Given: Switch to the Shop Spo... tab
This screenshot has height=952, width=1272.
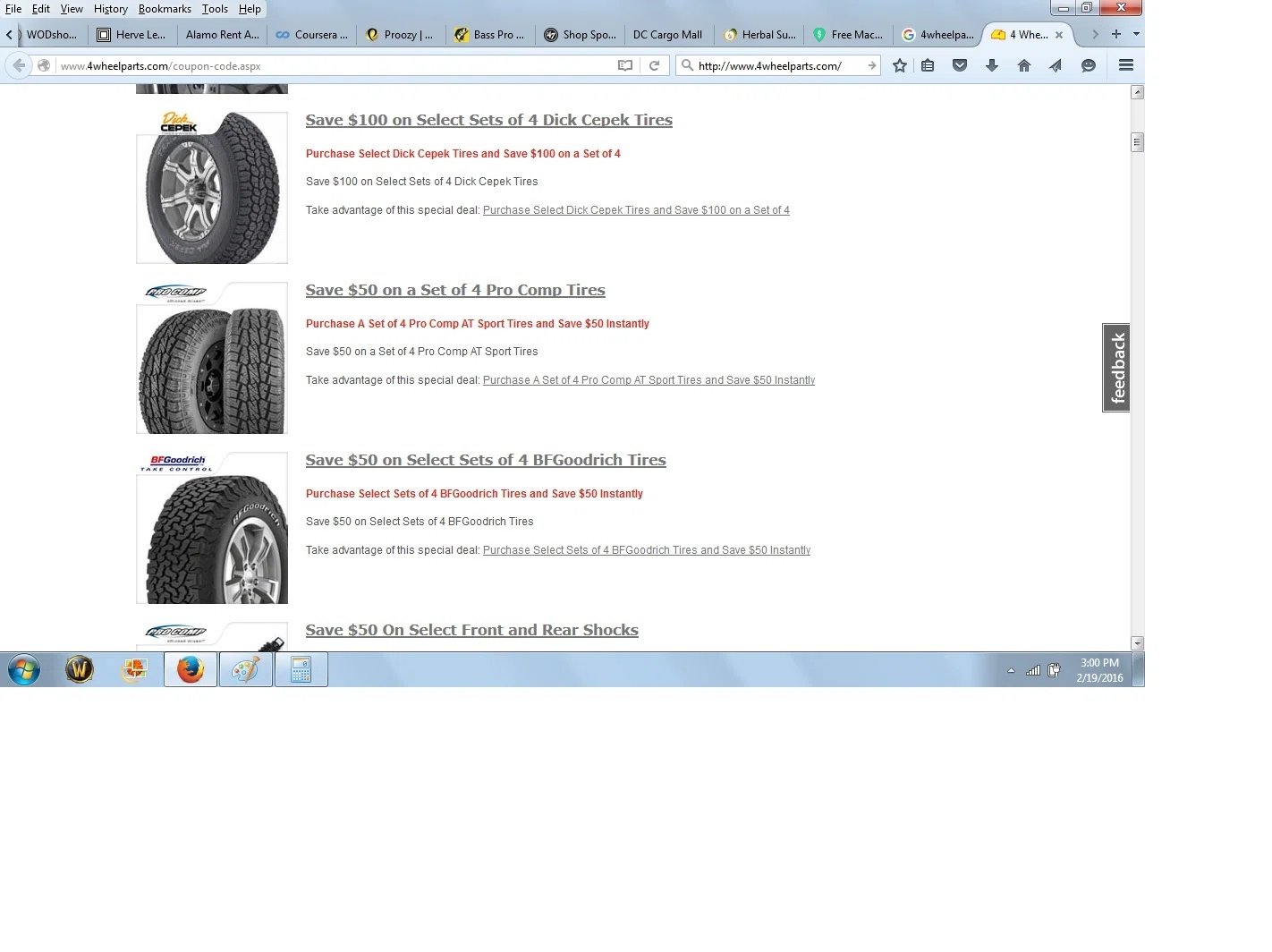Looking at the screenshot, I should pos(580,35).
